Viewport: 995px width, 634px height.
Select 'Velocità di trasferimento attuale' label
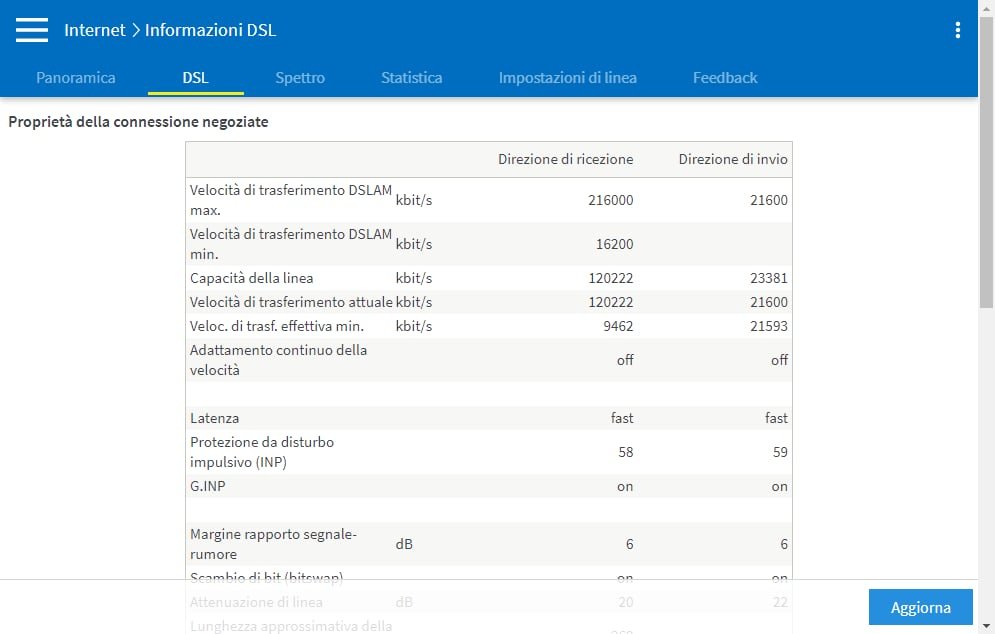point(291,302)
